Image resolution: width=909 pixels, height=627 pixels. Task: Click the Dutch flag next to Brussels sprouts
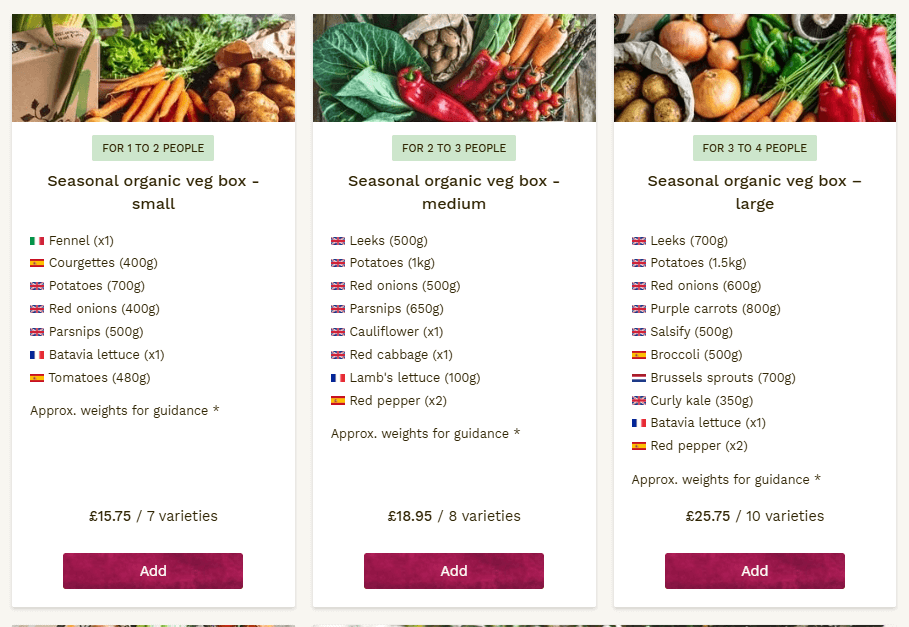tap(639, 378)
